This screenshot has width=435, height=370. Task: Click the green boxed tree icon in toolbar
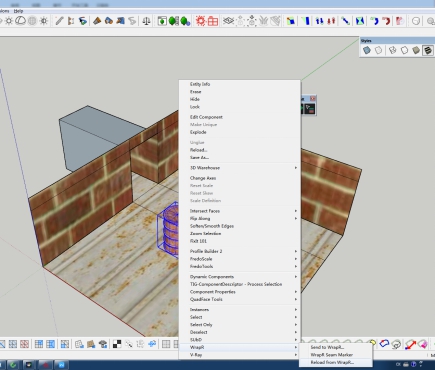pos(162,21)
